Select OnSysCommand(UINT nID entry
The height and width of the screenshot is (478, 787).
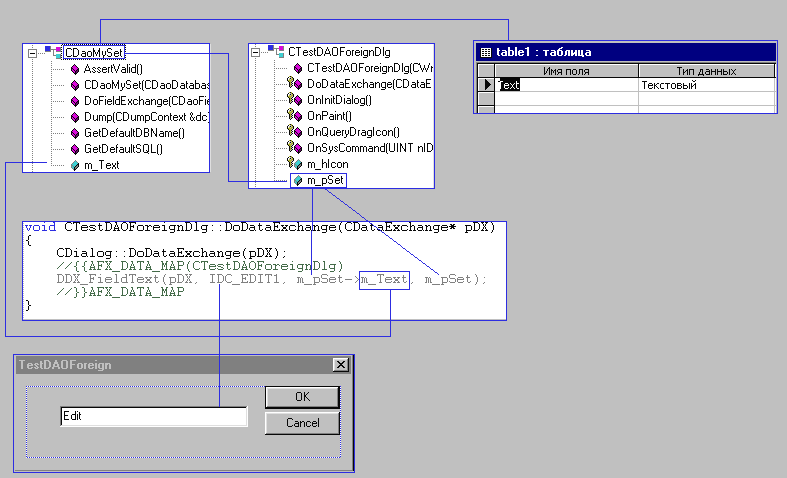point(370,149)
